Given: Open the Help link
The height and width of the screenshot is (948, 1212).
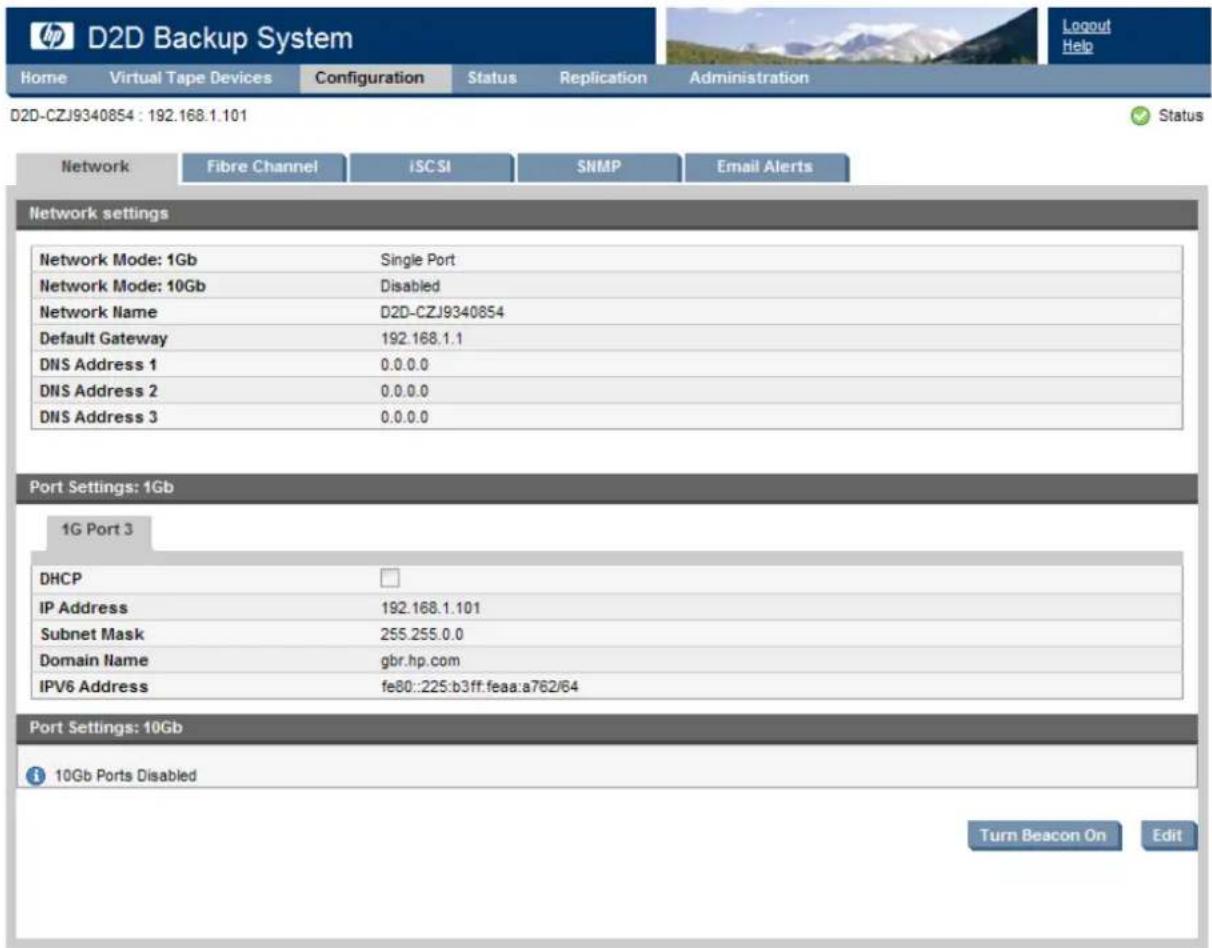Looking at the screenshot, I should click(x=1077, y=46).
